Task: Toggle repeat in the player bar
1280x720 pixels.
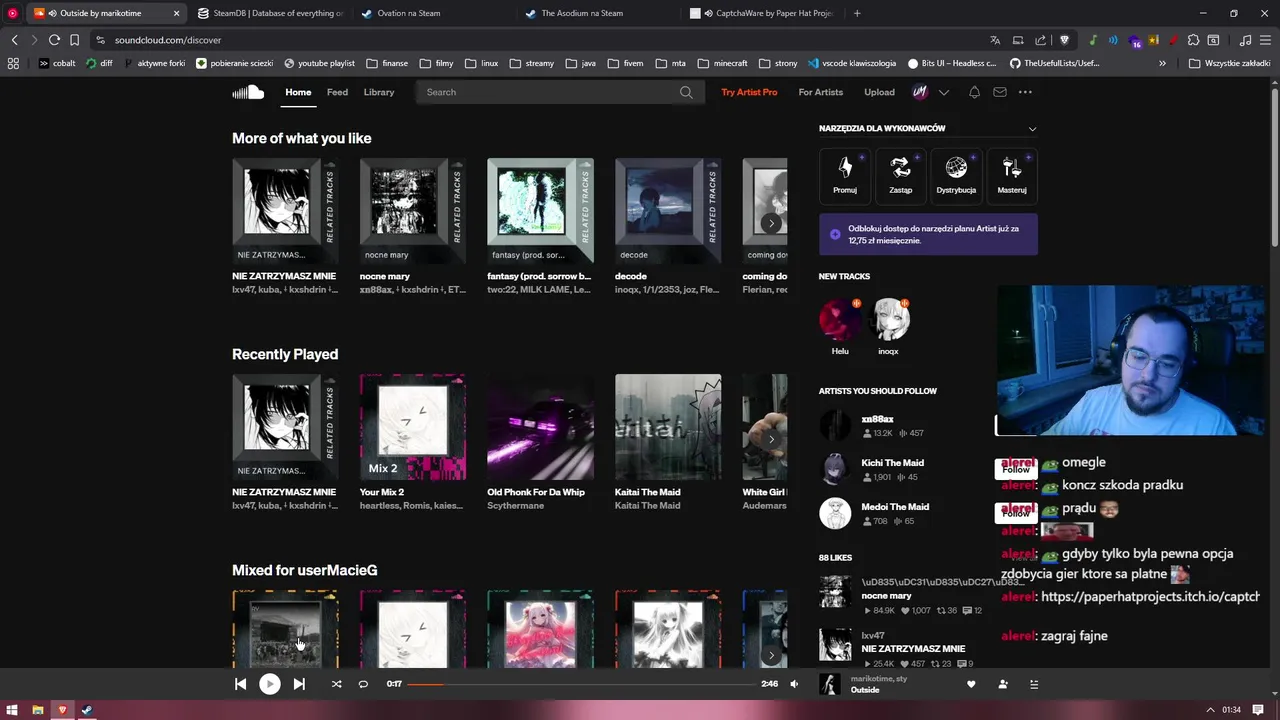Action: coord(363,684)
